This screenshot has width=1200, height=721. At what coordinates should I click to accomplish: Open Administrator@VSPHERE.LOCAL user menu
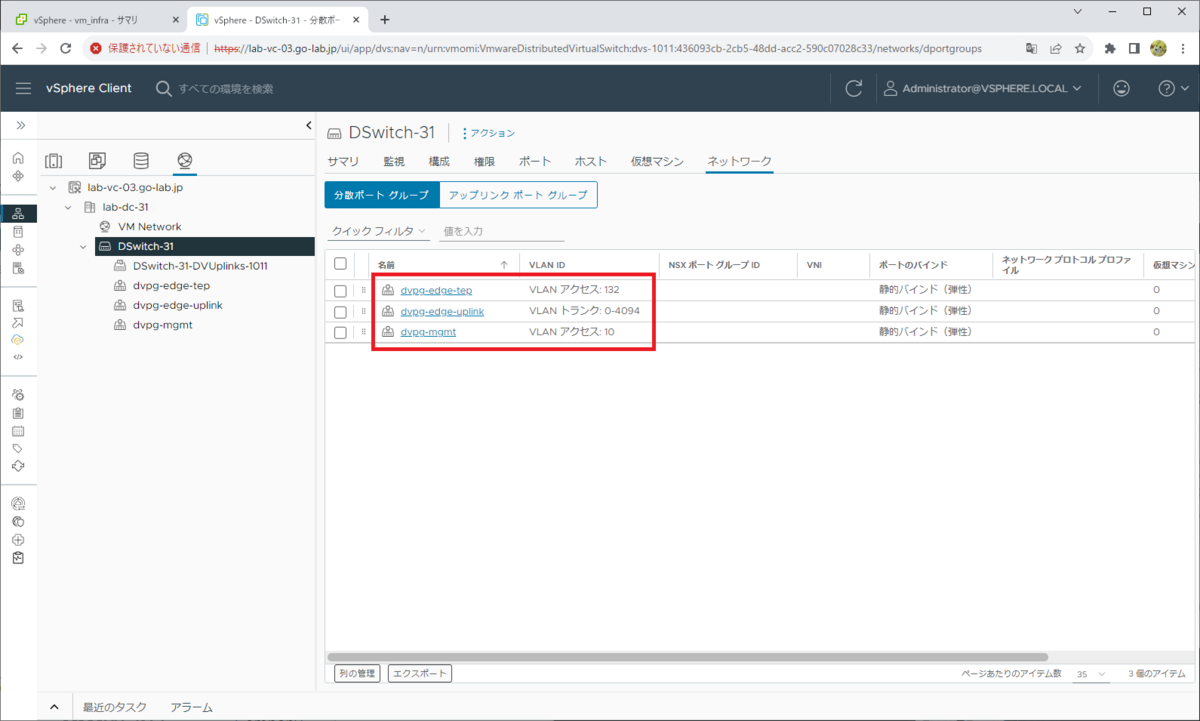tap(983, 88)
